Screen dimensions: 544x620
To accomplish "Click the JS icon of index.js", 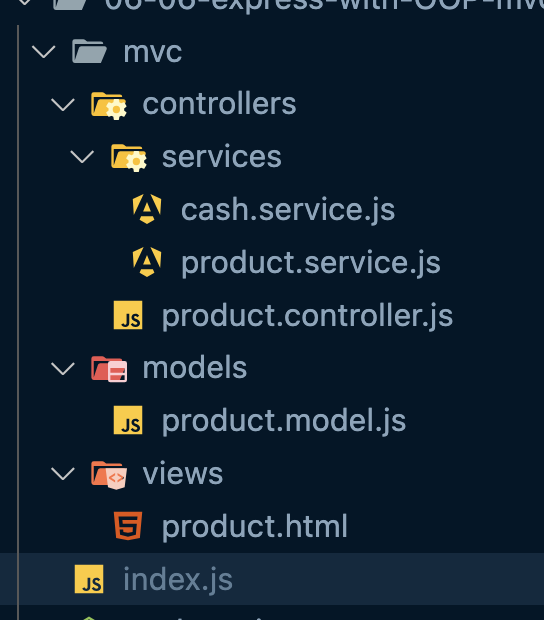I will (89, 579).
